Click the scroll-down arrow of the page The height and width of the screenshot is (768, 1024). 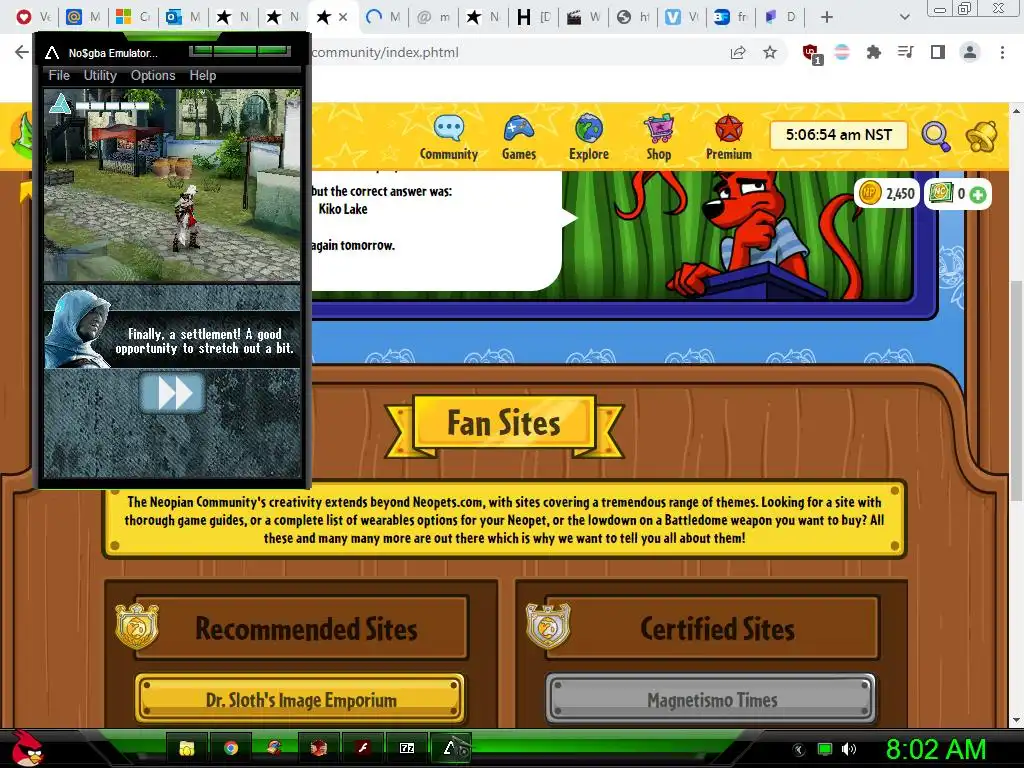click(x=1016, y=720)
